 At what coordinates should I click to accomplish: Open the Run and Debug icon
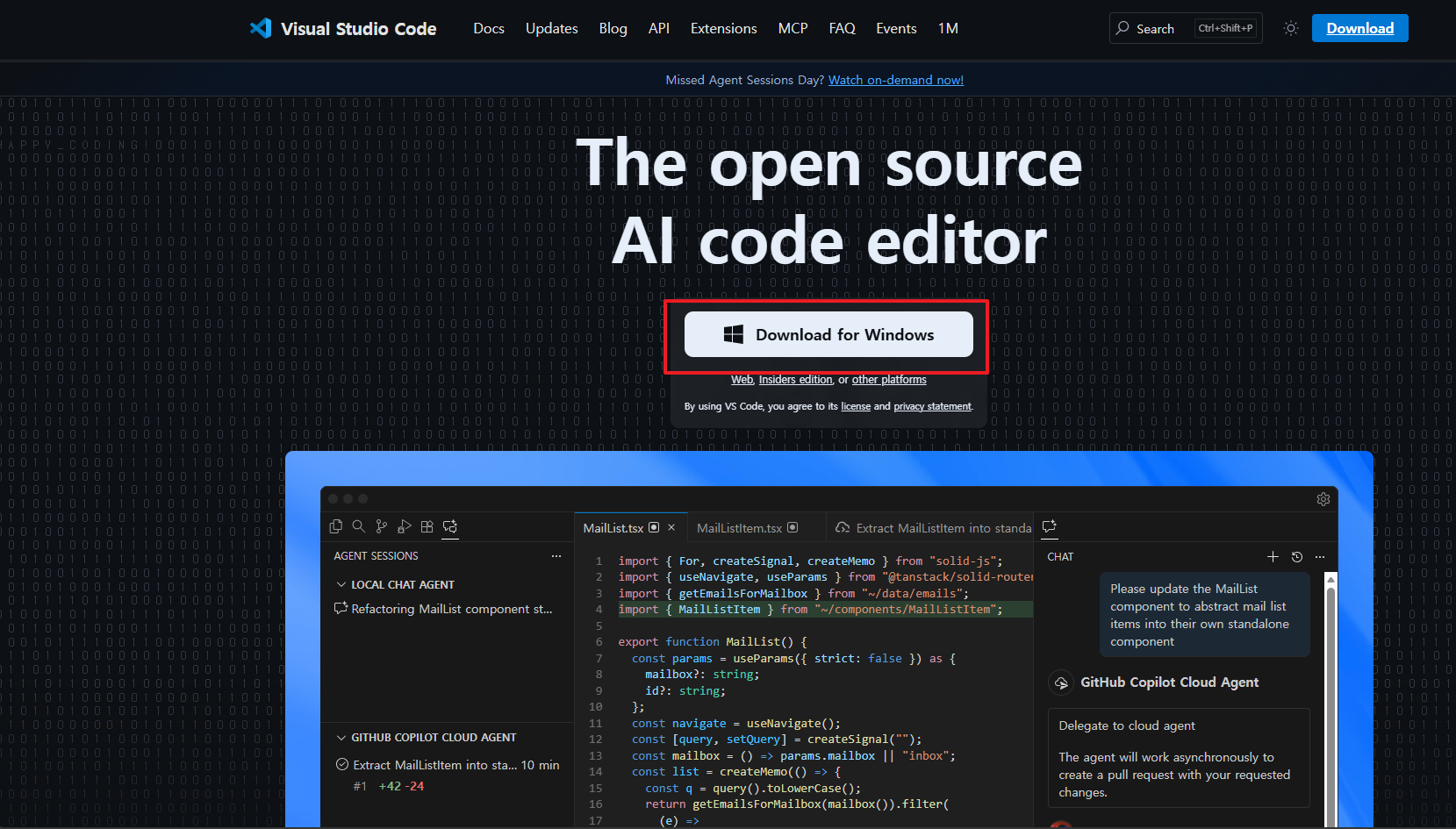coord(404,526)
